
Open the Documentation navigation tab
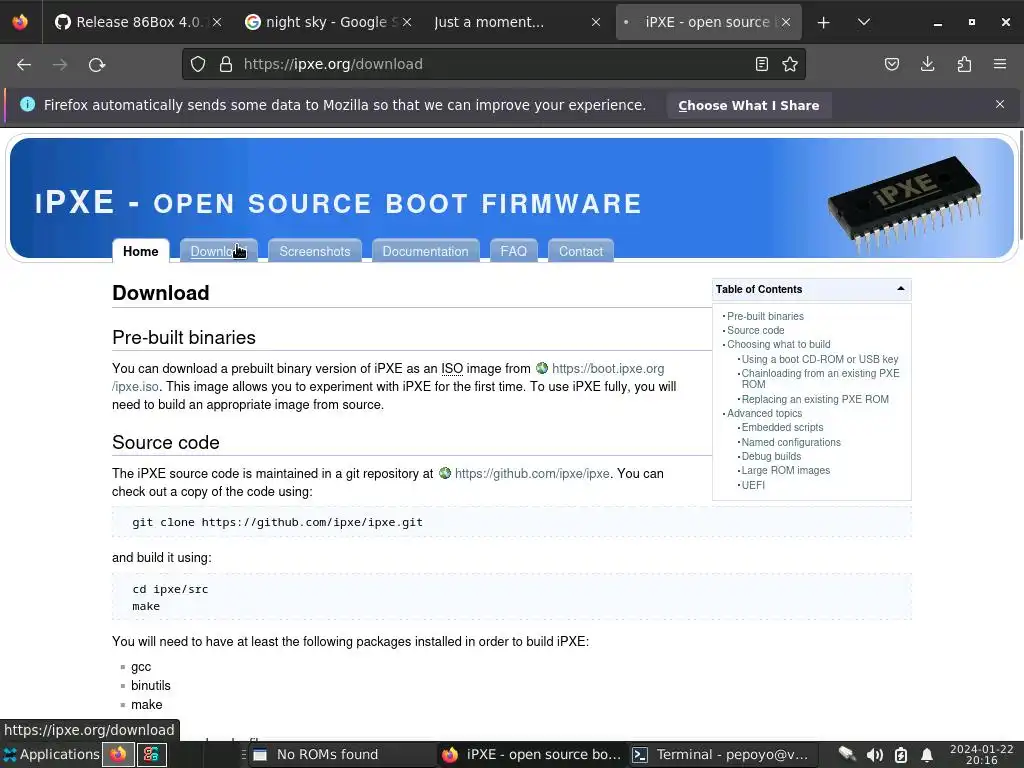pyautogui.click(x=425, y=251)
